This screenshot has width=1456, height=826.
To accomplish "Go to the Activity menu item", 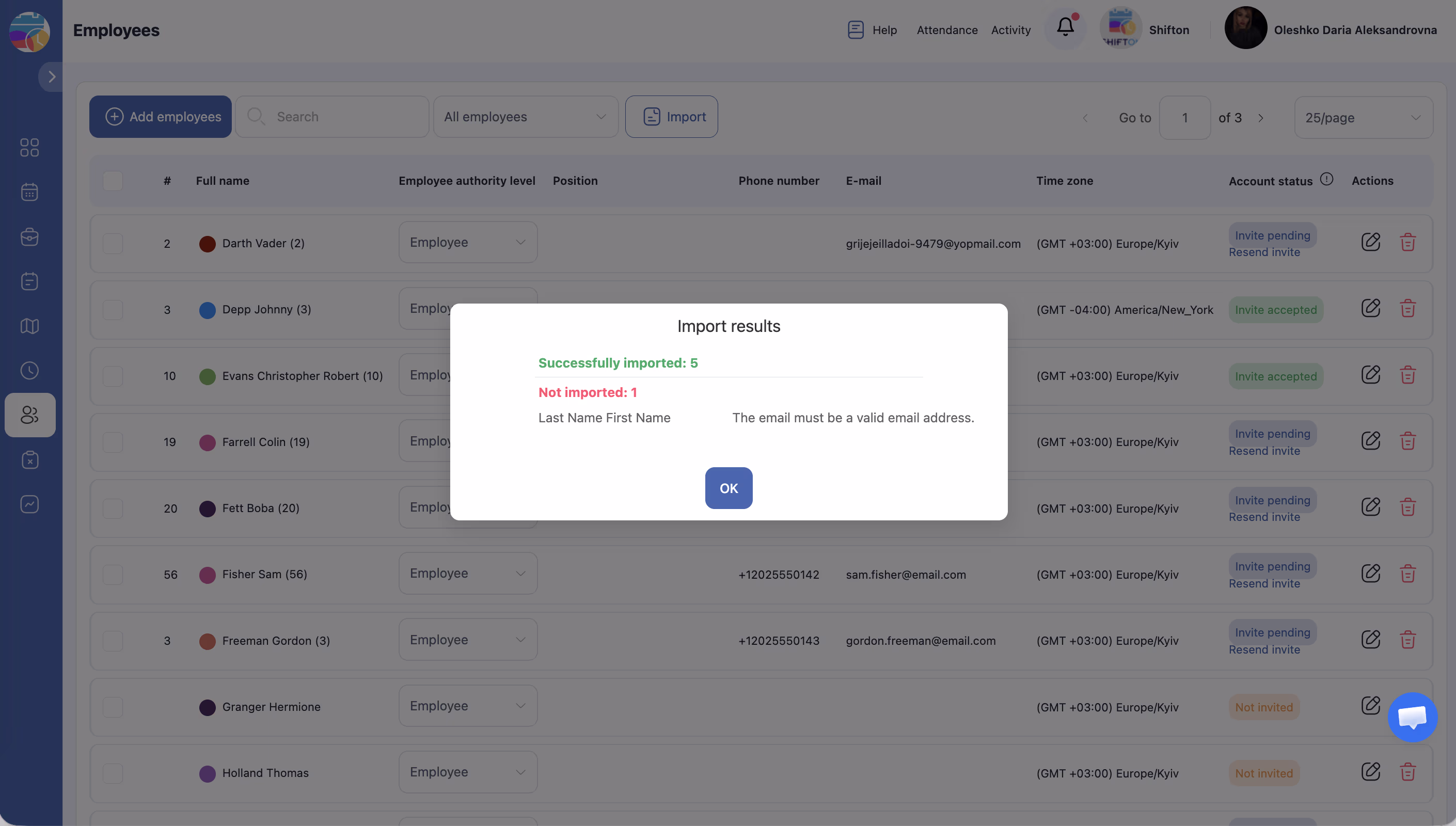I will click(1010, 30).
